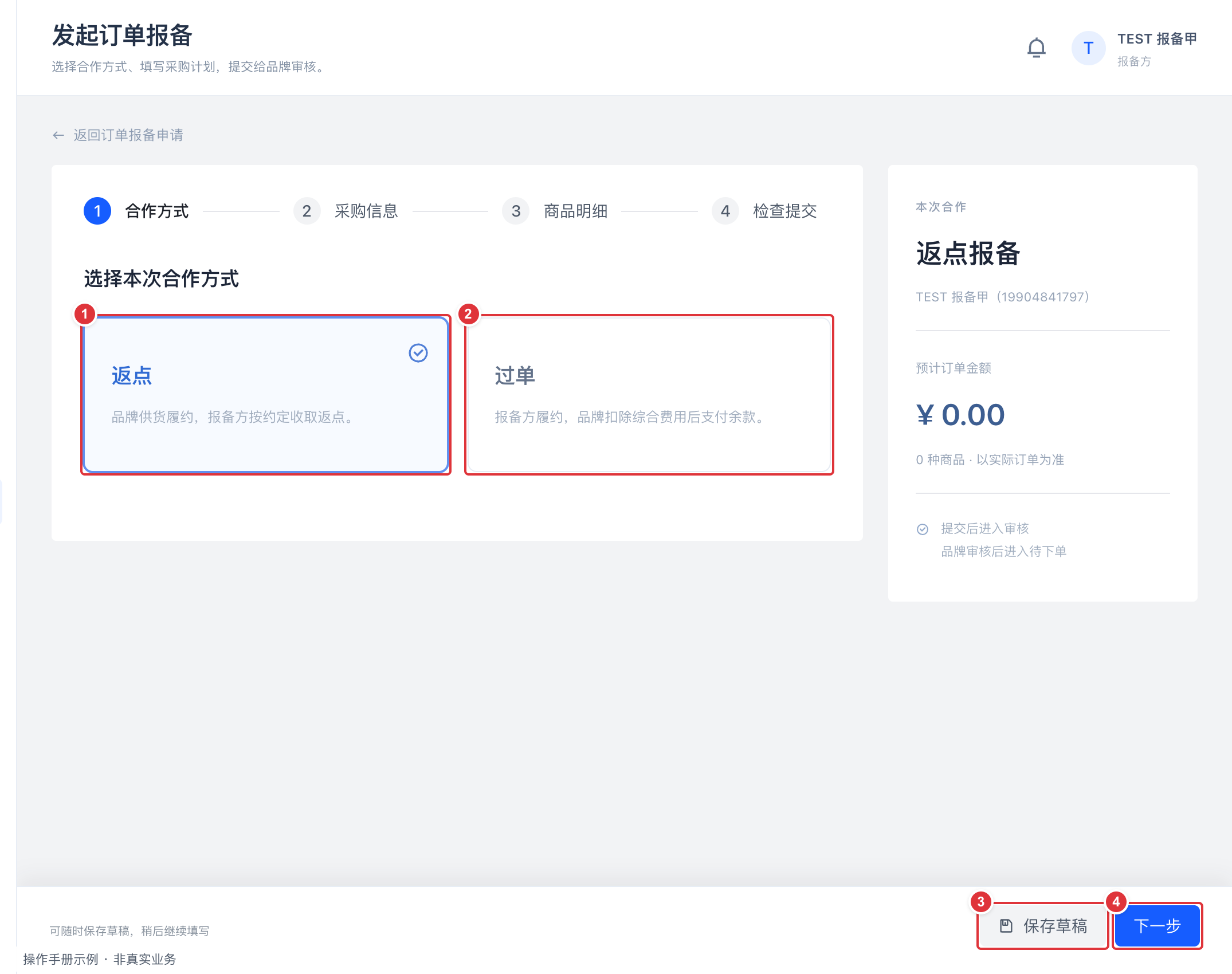Click the floppy-disk icon in 保存草稿

tap(1006, 926)
